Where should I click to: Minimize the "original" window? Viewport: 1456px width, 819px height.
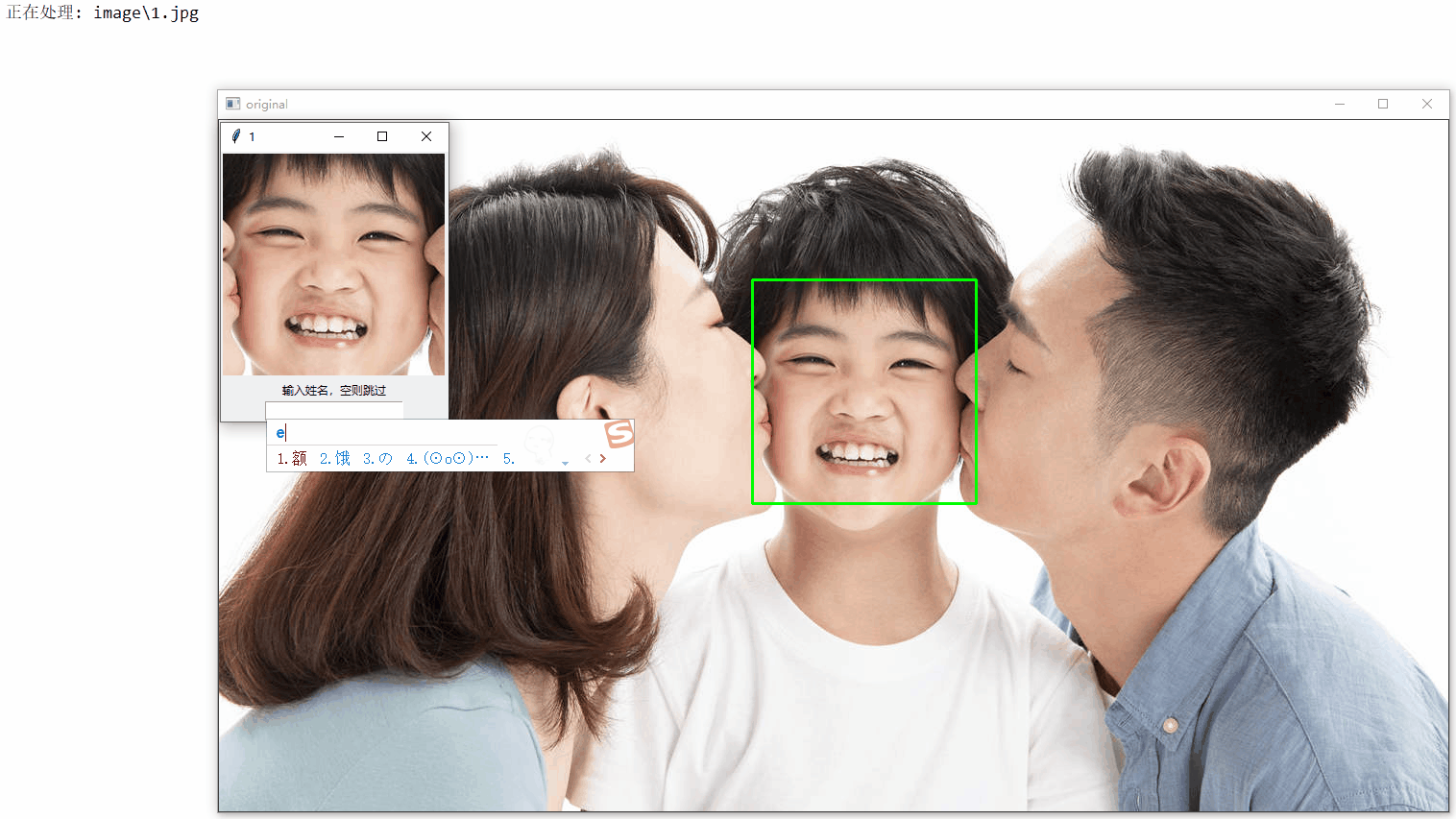(x=1340, y=104)
